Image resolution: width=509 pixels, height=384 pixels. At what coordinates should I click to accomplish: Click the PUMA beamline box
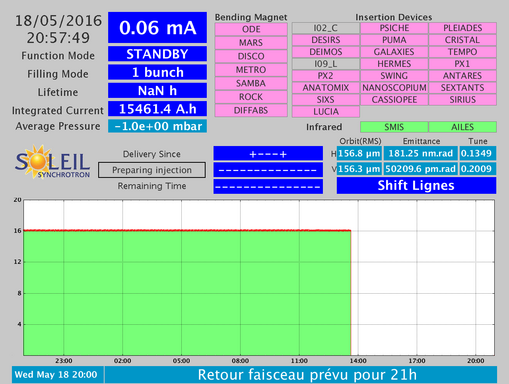[394, 40]
